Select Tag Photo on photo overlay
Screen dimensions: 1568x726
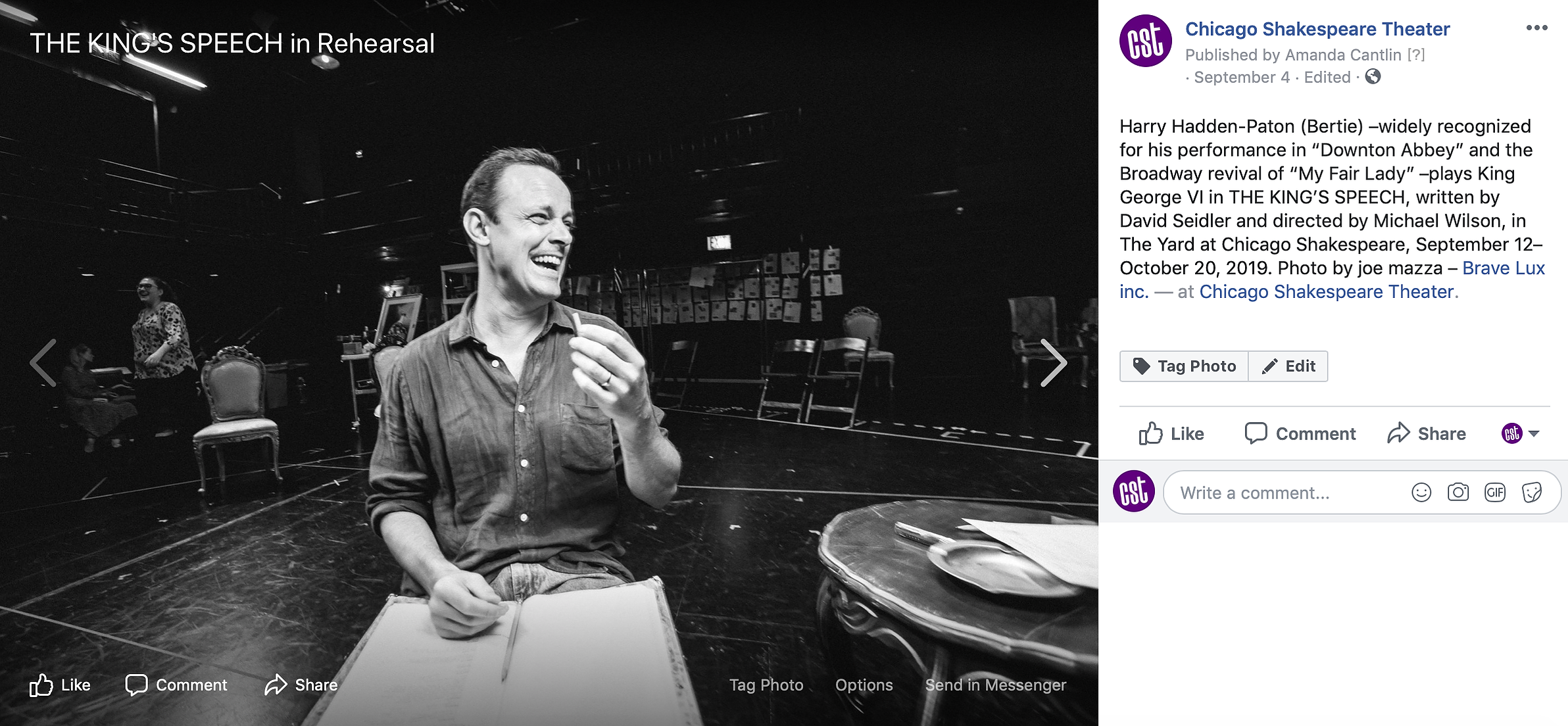click(x=766, y=685)
